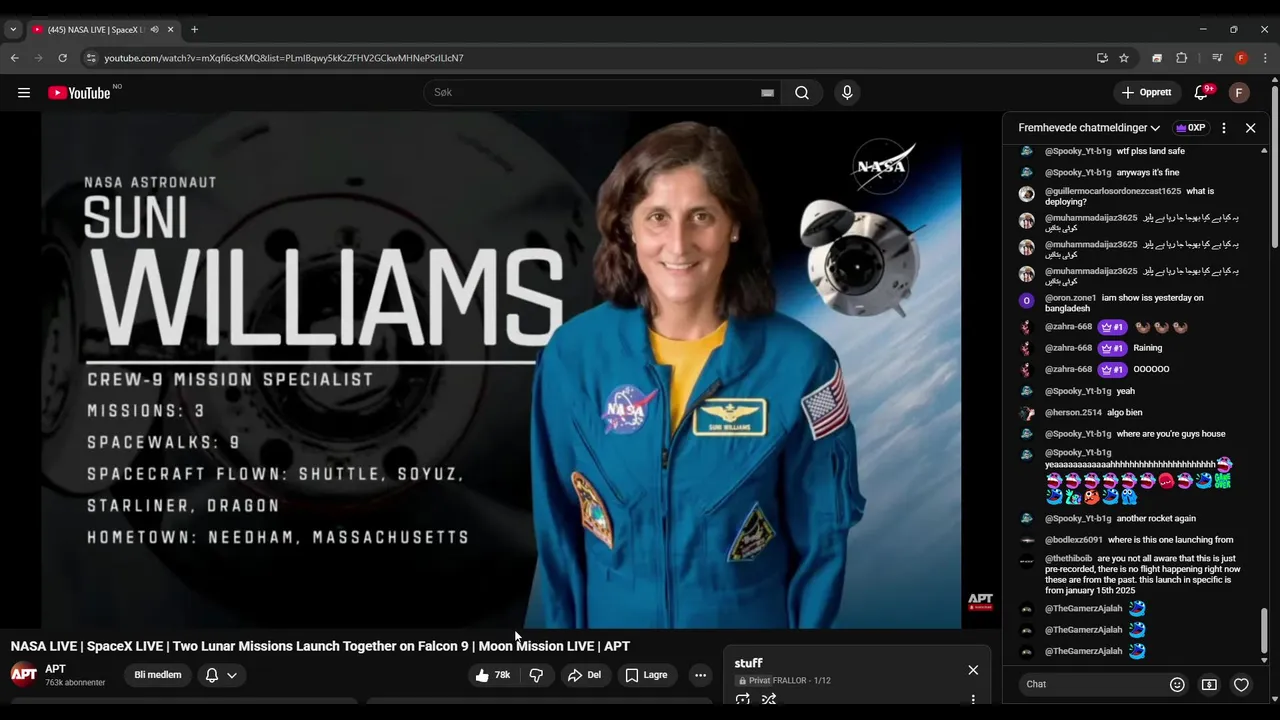Click the search magnifier button
This screenshot has width=1280, height=720.
tap(802, 93)
